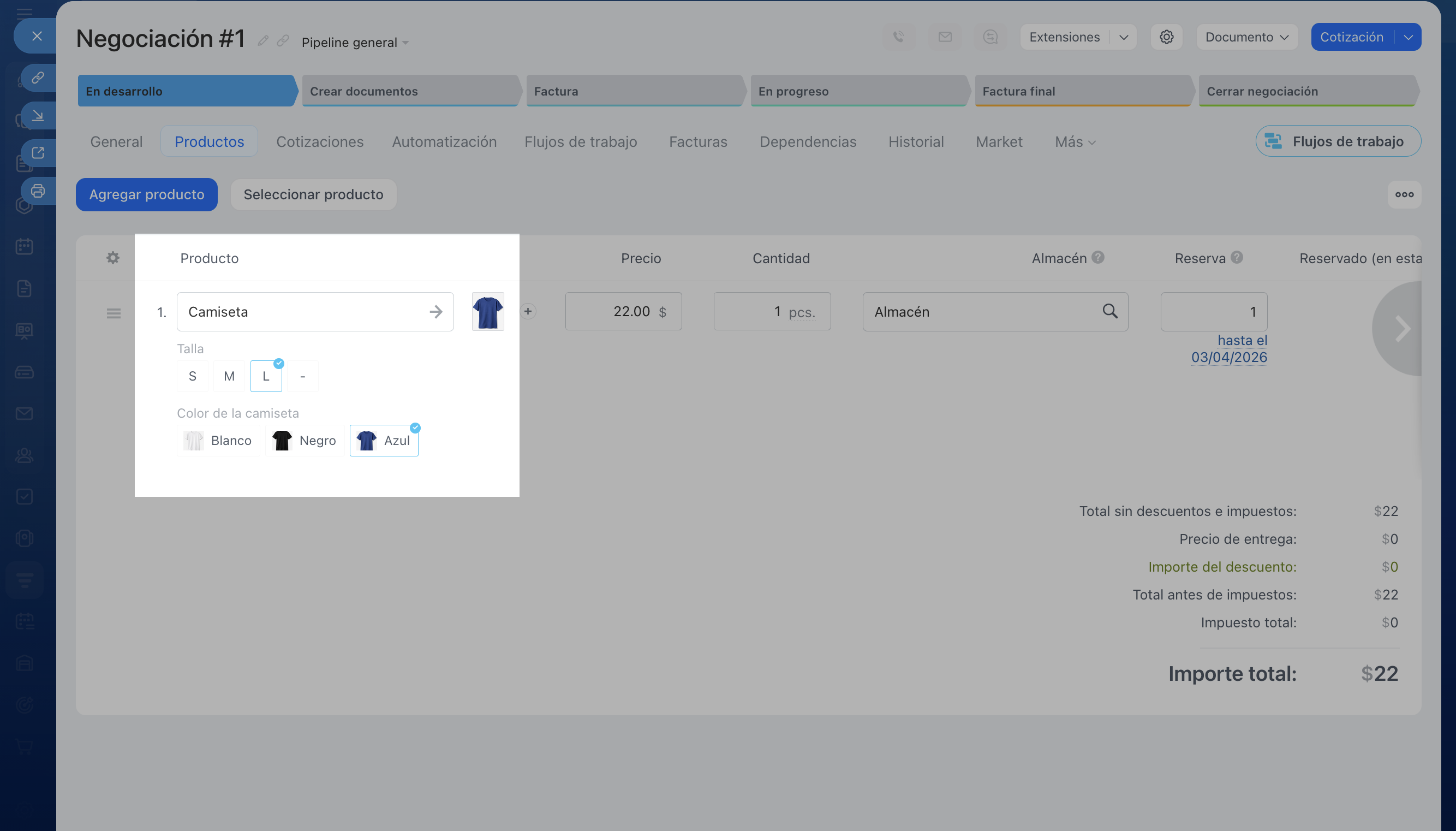The height and width of the screenshot is (831, 1456).
Task: Expand the Más tab menu
Action: pos(1075,142)
